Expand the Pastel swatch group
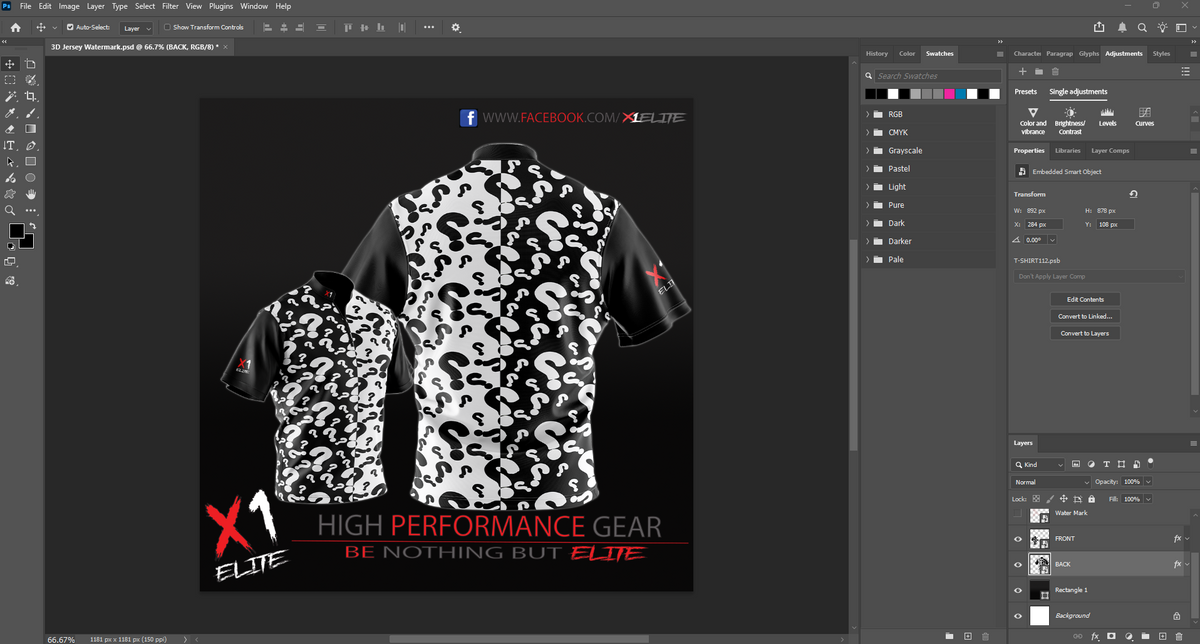The height and width of the screenshot is (644, 1200). (x=868, y=169)
